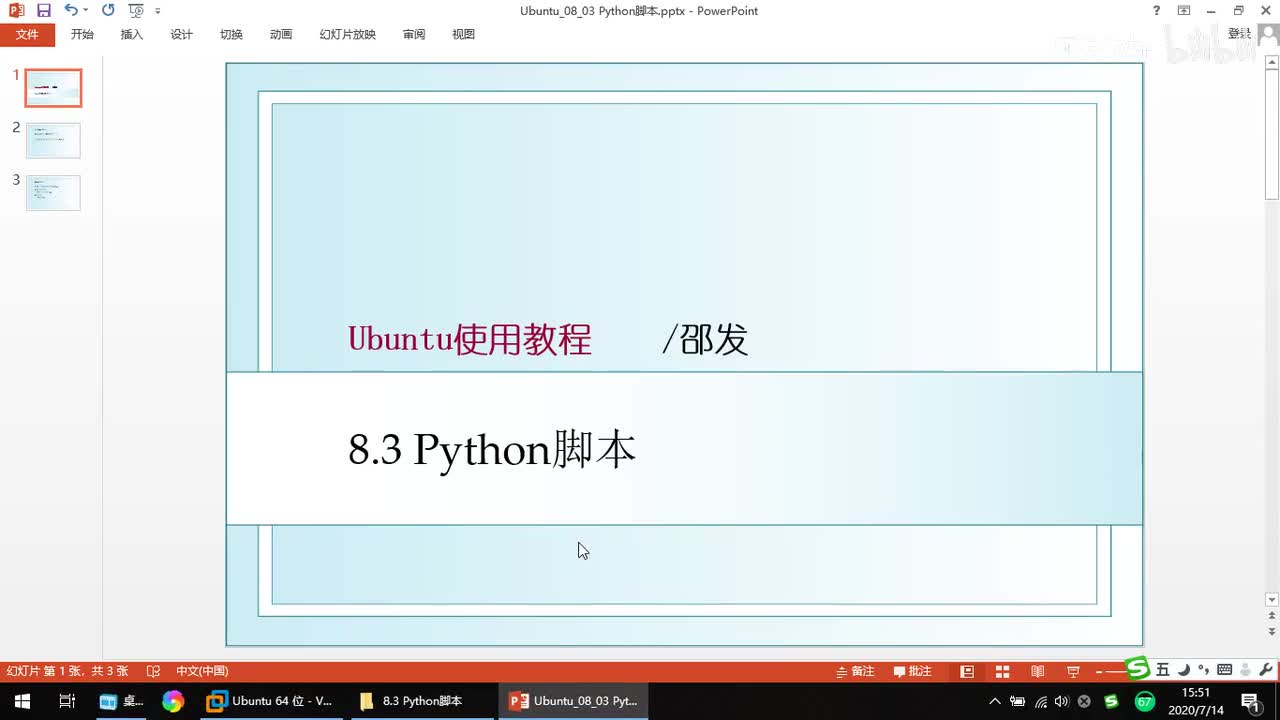Toggle Sogou punctuation mode icon
The width and height of the screenshot is (1280, 720).
[x=1203, y=669]
